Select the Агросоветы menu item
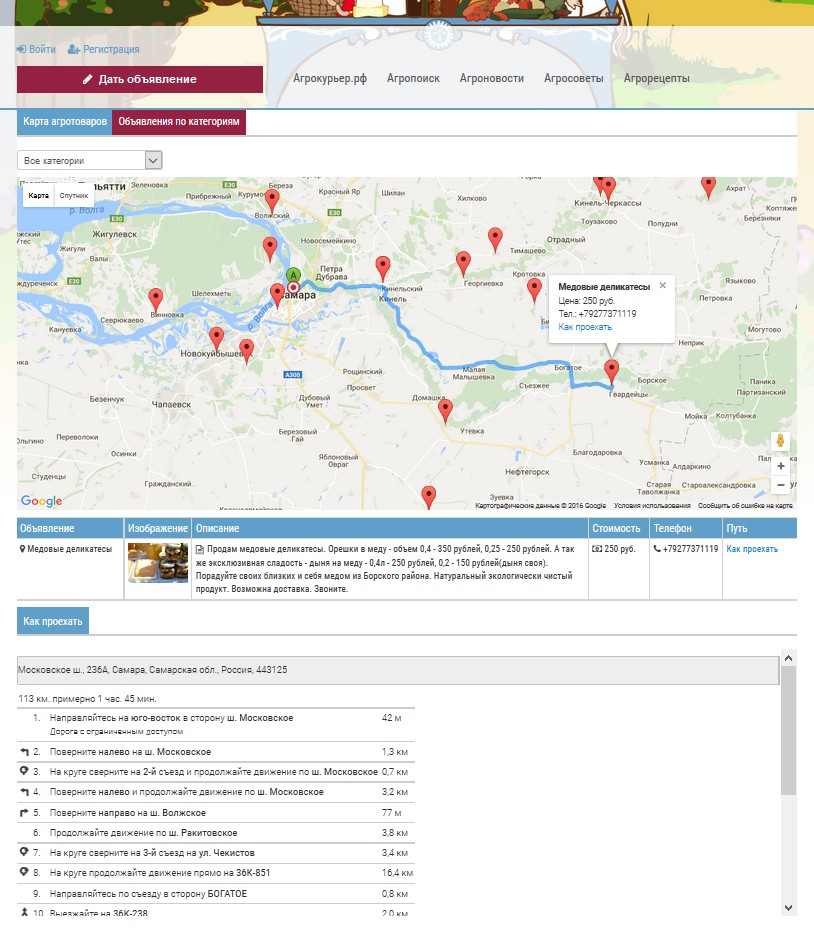The image size is (814, 934). point(573,78)
